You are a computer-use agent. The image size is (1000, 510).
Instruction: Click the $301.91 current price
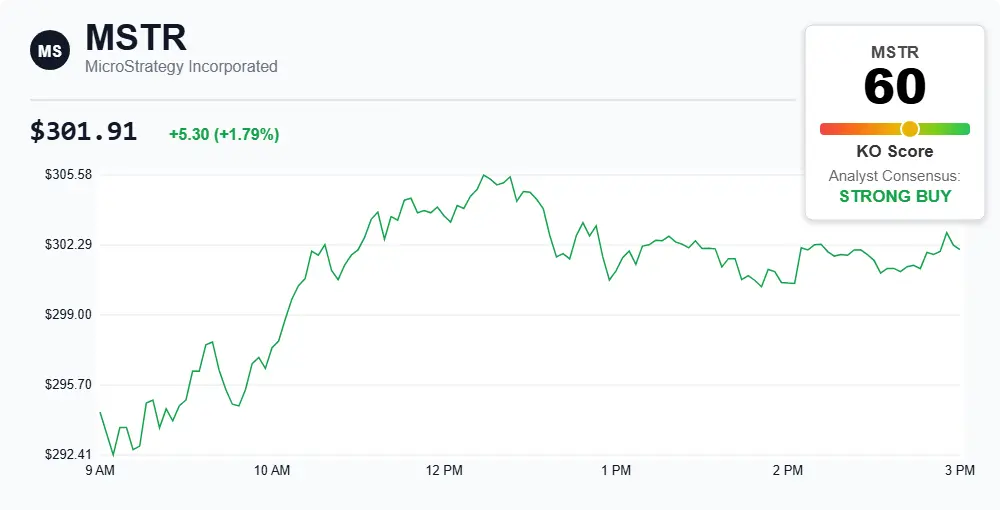(x=83, y=131)
